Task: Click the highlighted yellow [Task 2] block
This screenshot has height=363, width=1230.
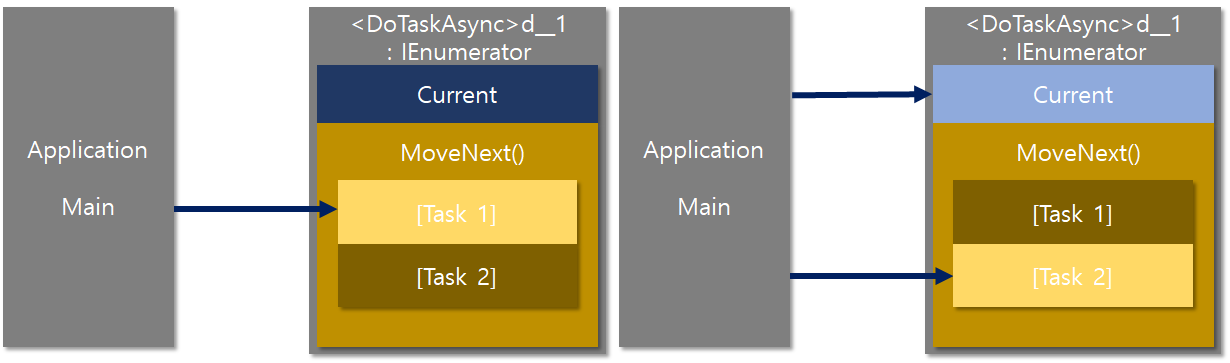Action: pos(1073,276)
